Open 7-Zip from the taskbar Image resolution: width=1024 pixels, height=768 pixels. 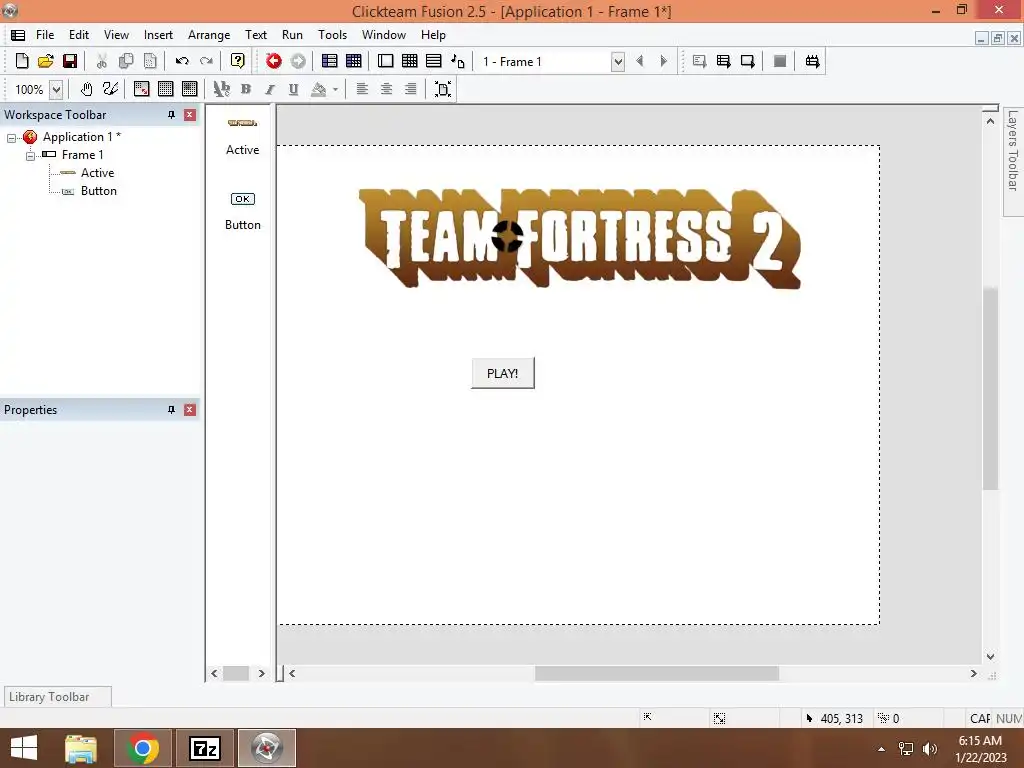205,748
